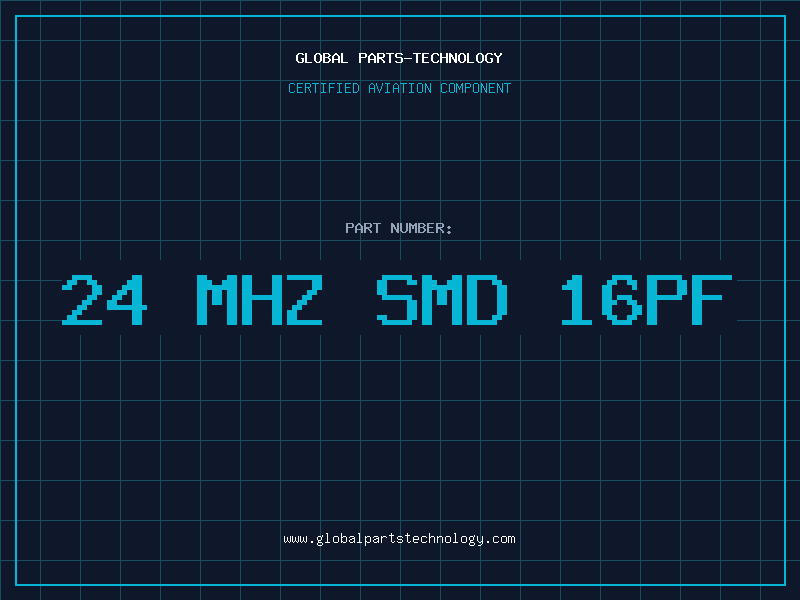This screenshot has height=600, width=800.
Task: Click the PART NUMBER: label
Action: click(398, 228)
